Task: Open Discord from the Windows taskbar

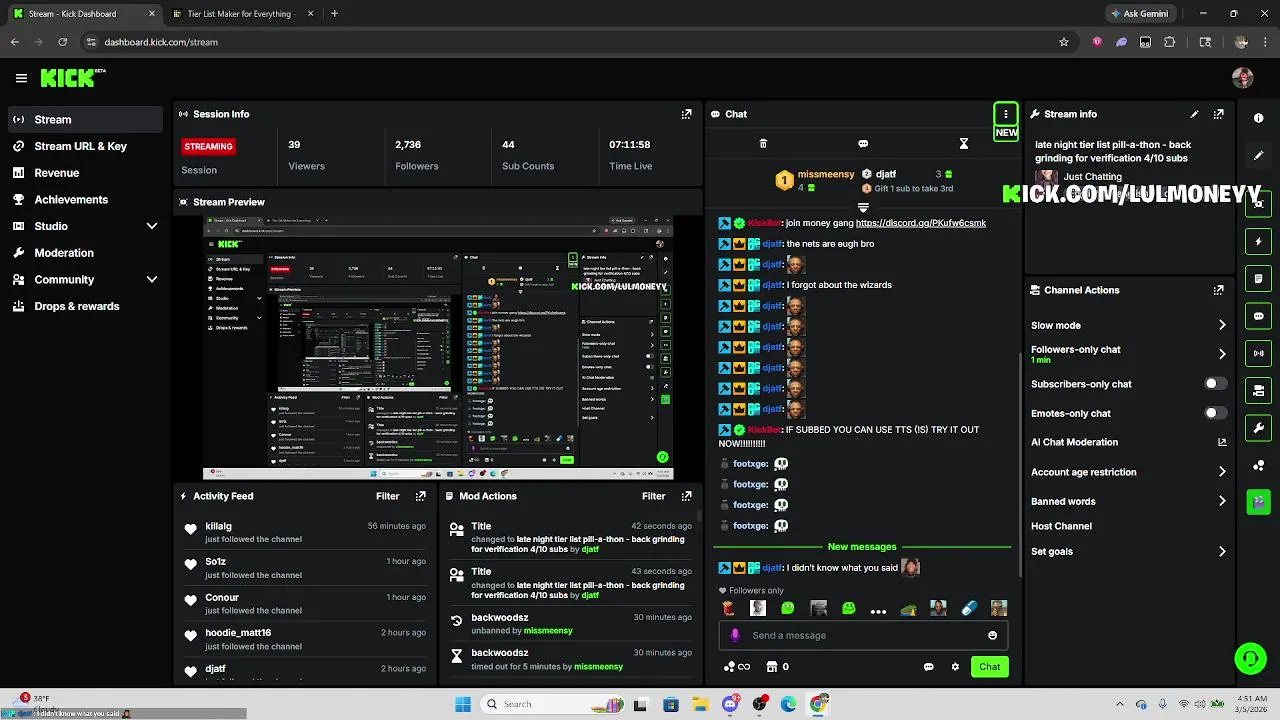Action: pos(730,704)
